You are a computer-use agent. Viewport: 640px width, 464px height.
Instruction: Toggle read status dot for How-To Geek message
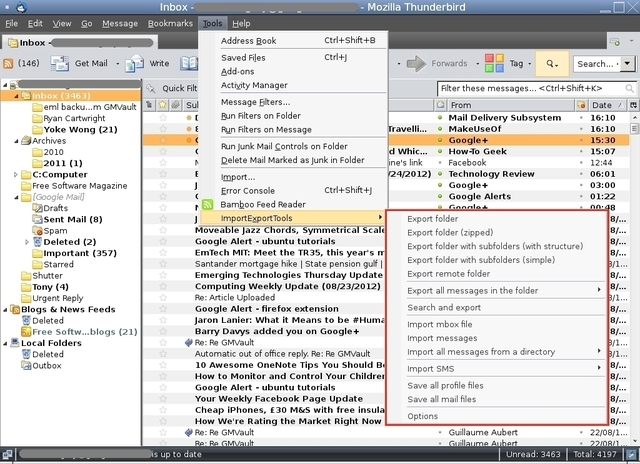pyautogui.click(x=440, y=151)
